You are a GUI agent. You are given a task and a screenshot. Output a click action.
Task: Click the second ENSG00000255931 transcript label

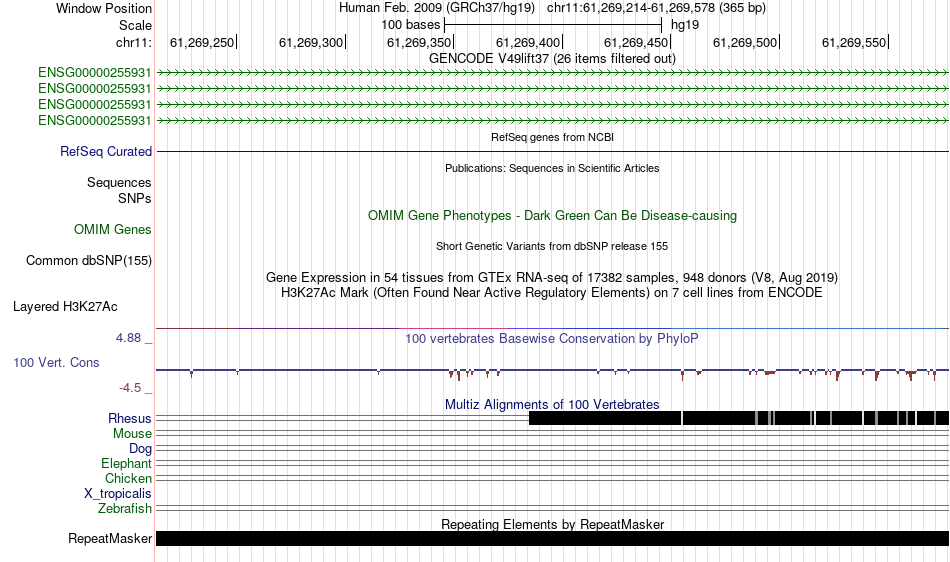point(95,88)
